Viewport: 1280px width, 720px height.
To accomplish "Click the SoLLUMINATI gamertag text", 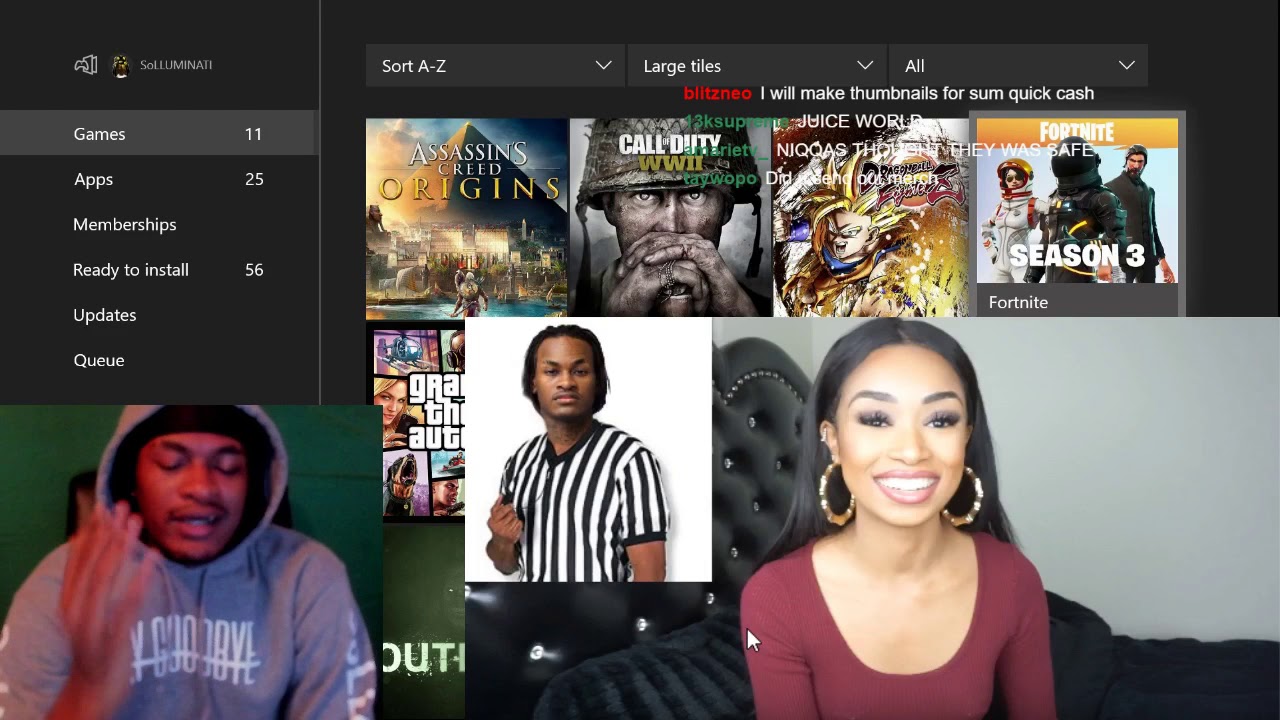I will tap(176, 65).
